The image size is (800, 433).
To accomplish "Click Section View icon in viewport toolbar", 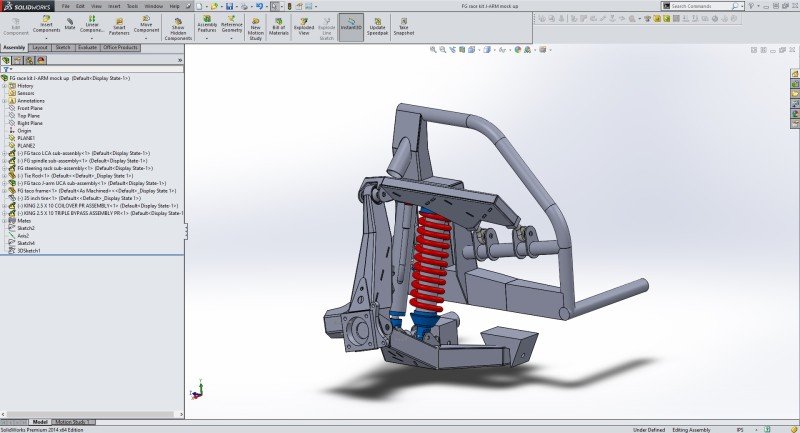I will tap(462, 49).
